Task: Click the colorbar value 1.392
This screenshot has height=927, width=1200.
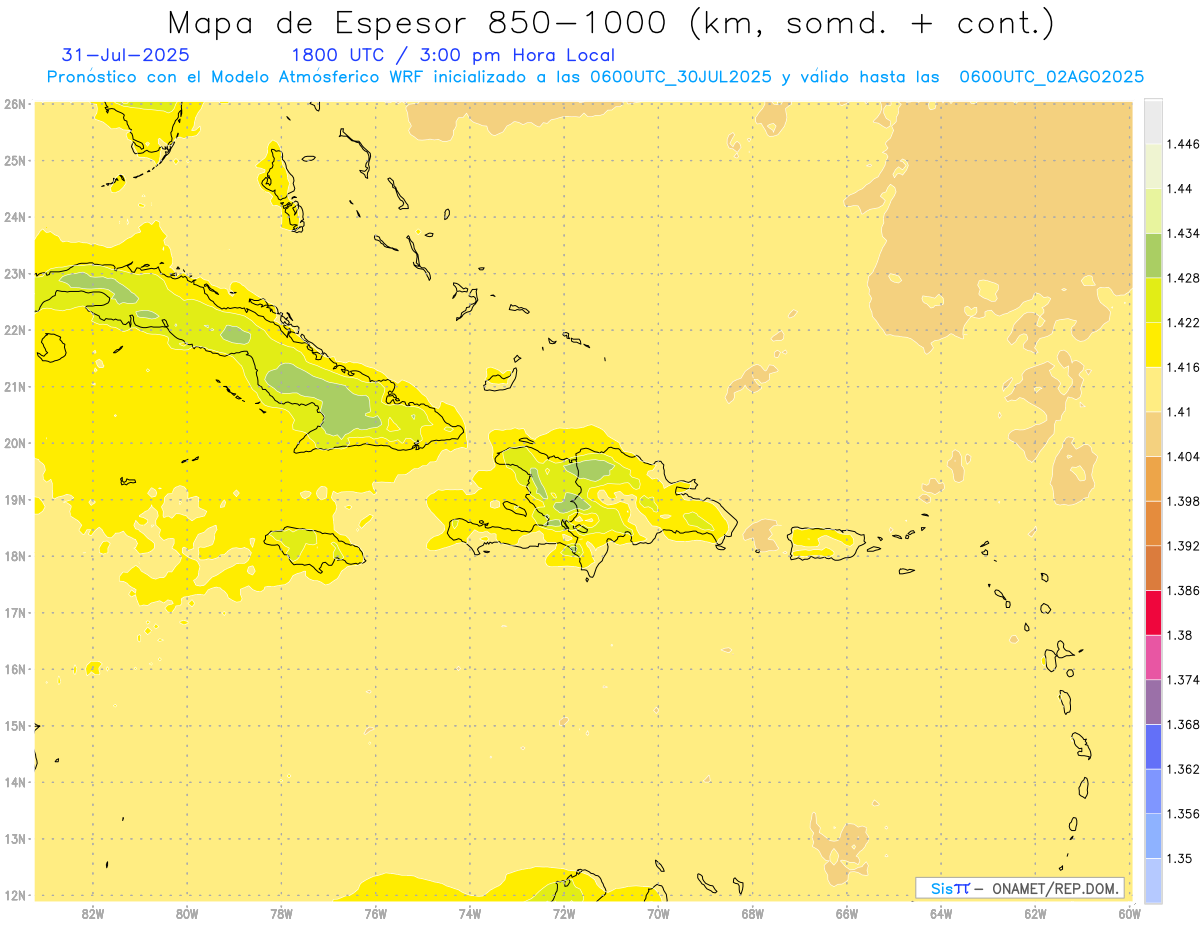Action: pyautogui.click(x=1182, y=546)
